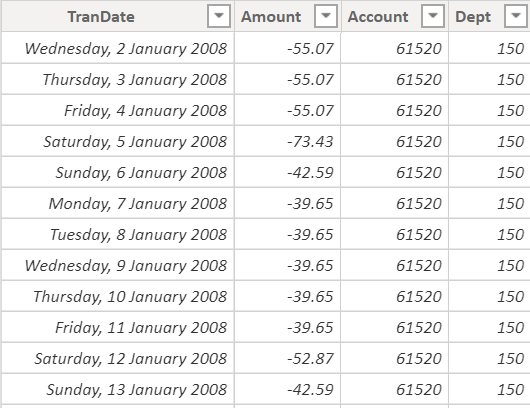530x408 pixels.
Task: Select Account cell for Friday, 4 January
Action: point(395,111)
